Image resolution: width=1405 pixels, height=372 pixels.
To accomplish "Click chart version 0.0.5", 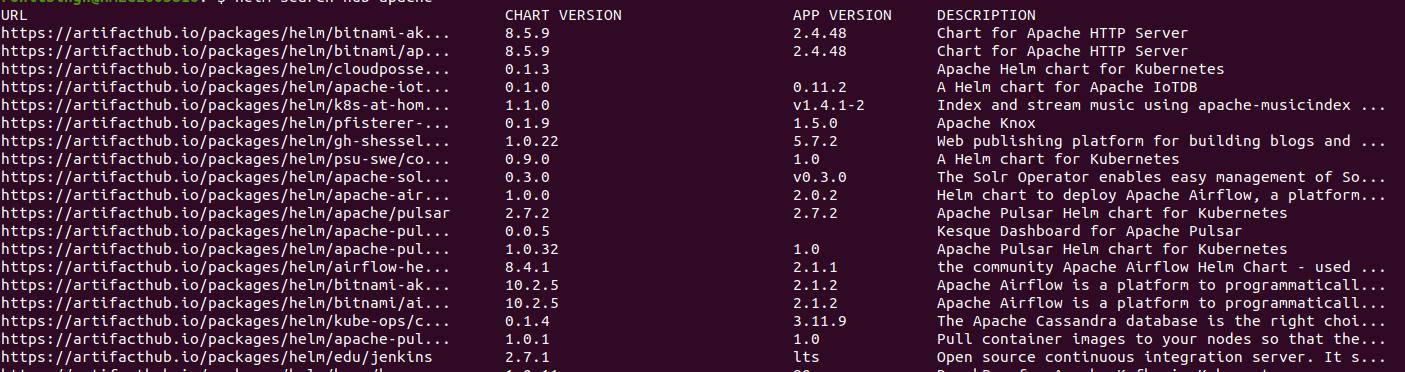I will point(527,231).
